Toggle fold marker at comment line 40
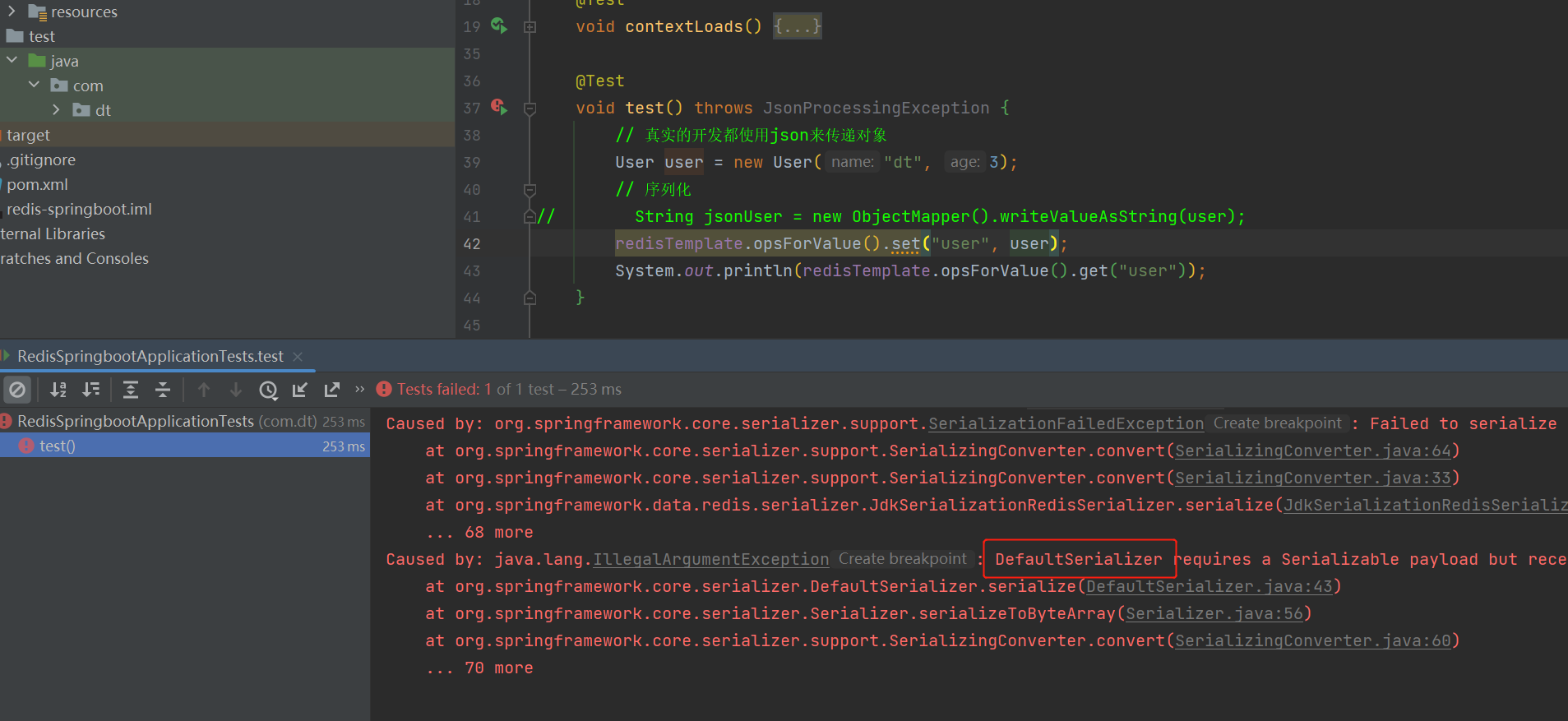This screenshot has height=721, width=1568. tap(530, 190)
